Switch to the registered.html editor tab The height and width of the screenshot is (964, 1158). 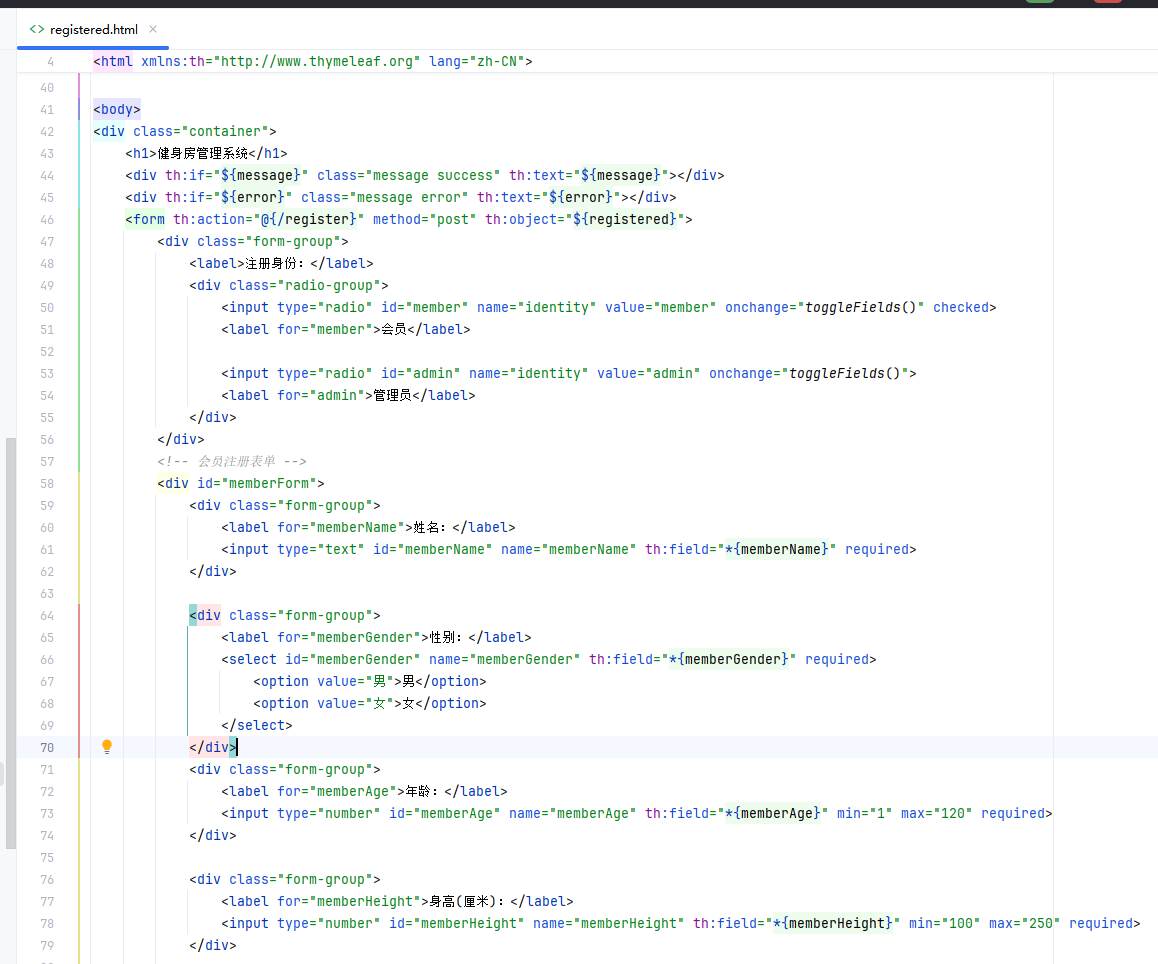[93, 30]
